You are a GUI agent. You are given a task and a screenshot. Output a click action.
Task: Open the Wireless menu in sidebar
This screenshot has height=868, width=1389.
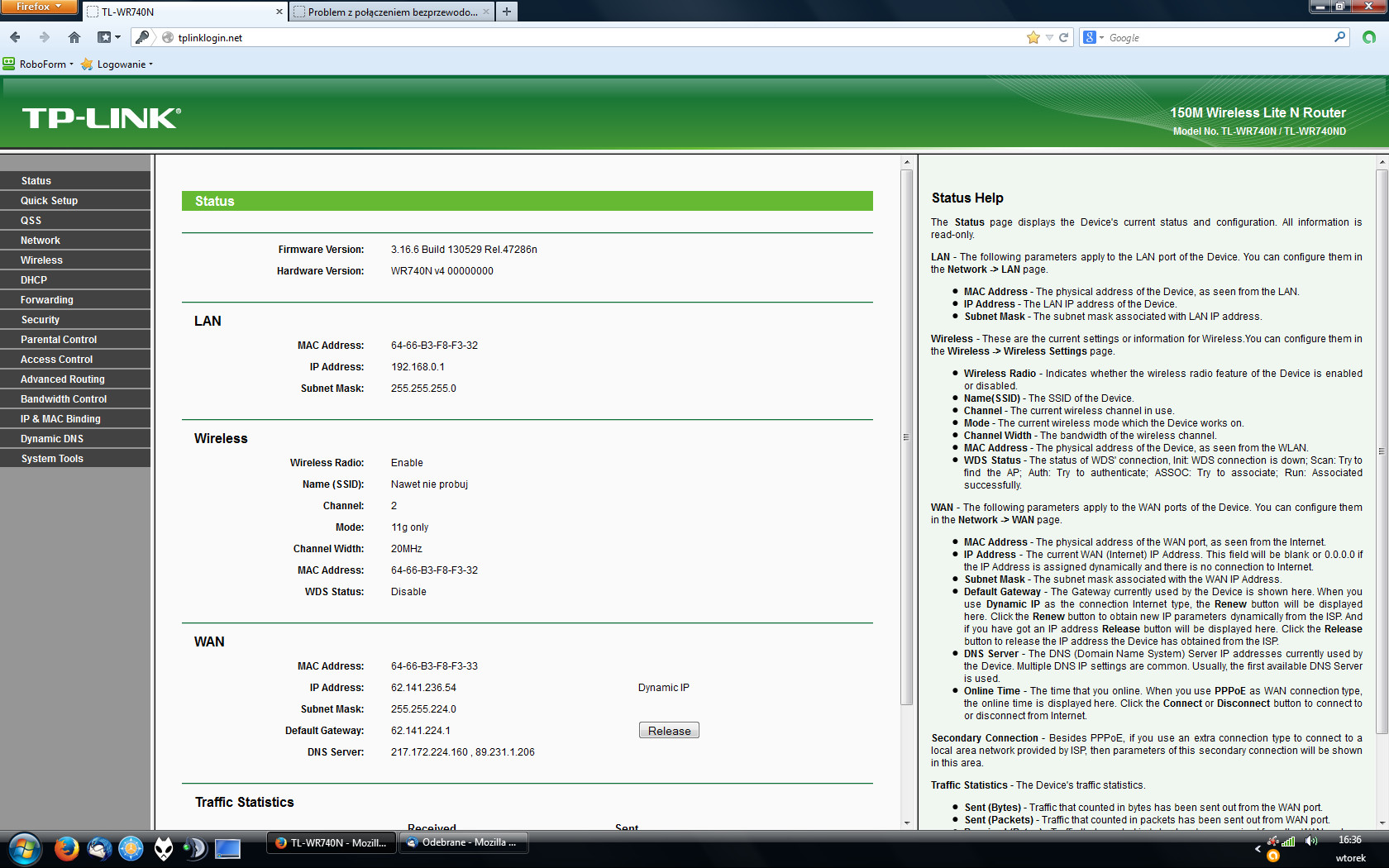tap(41, 260)
